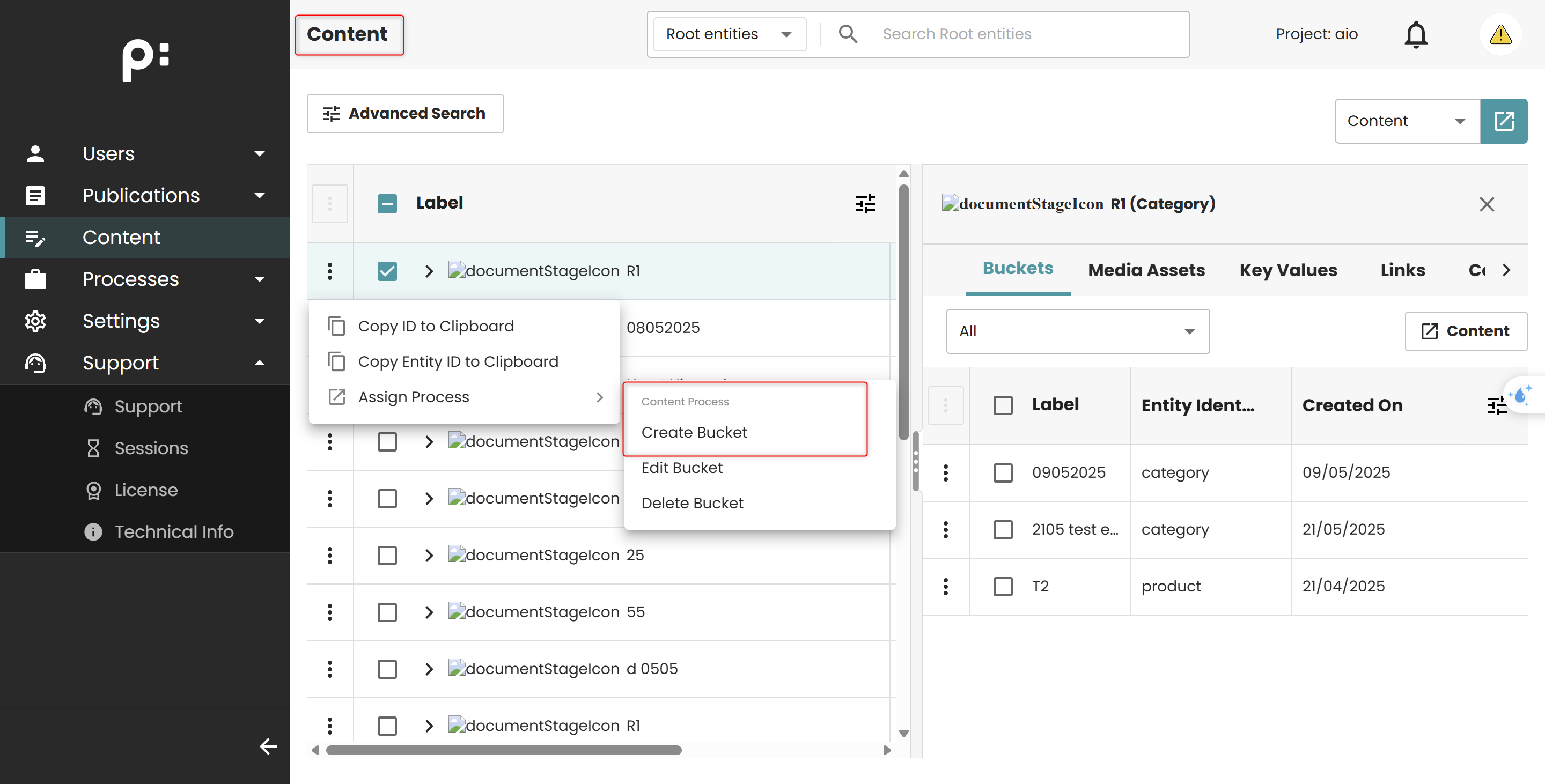Screen dimensions: 1545x784
Task: Switch to the Media Assets tab
Action: (1146, 270)
